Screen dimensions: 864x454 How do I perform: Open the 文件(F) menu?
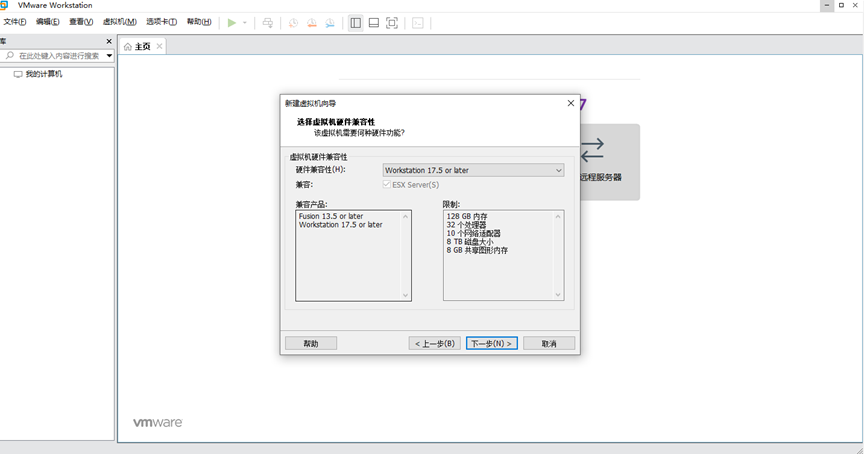click(15, 22)
